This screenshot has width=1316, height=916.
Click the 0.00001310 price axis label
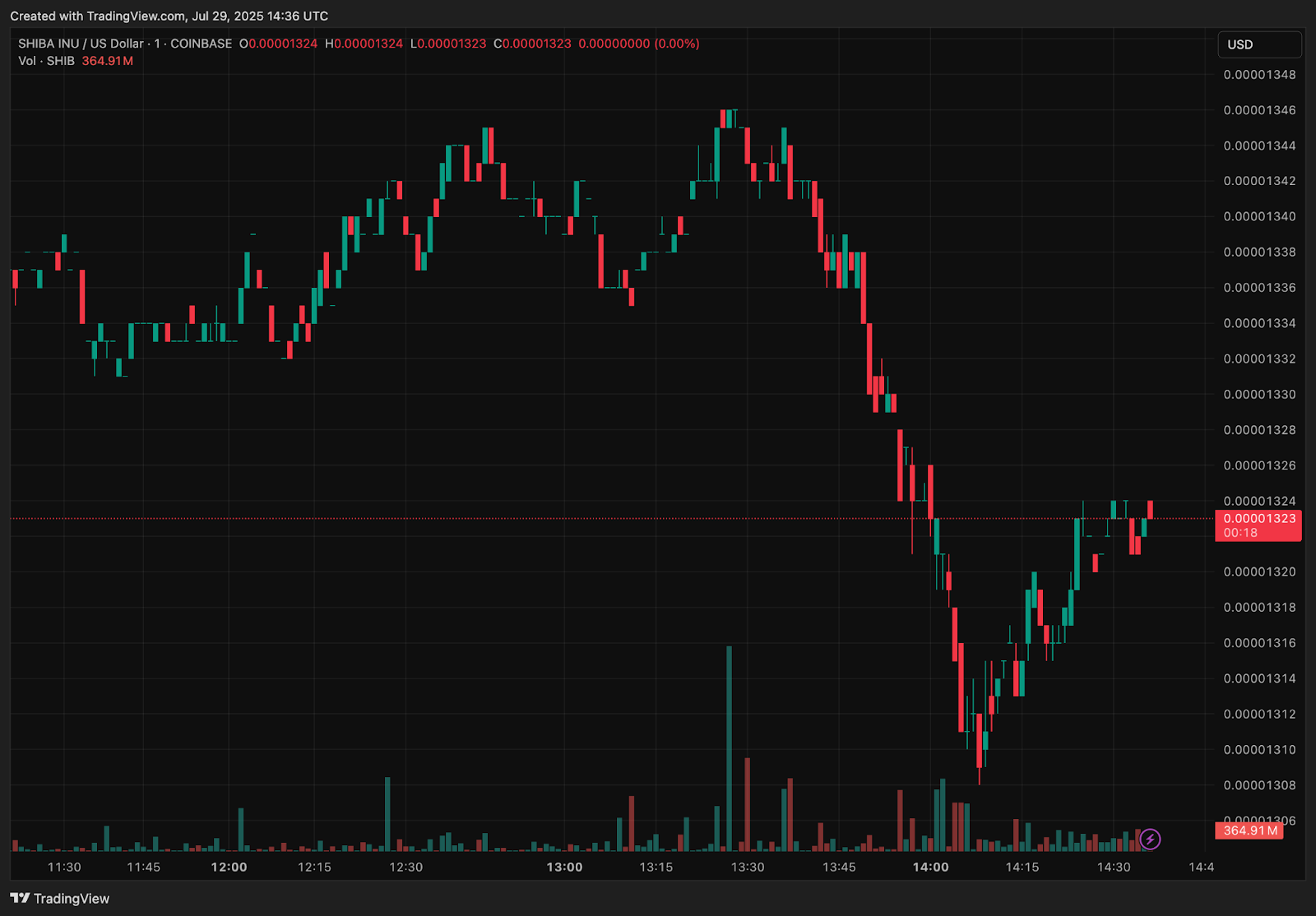tap(1259, 749)
